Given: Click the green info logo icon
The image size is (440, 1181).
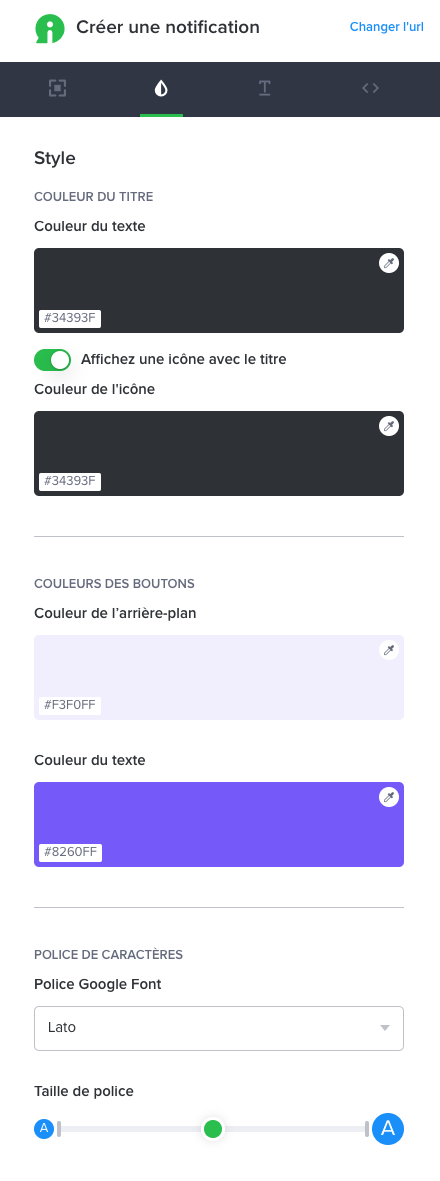Looking at the screenshot, I should pyautogui.click(x=50, y=28).
